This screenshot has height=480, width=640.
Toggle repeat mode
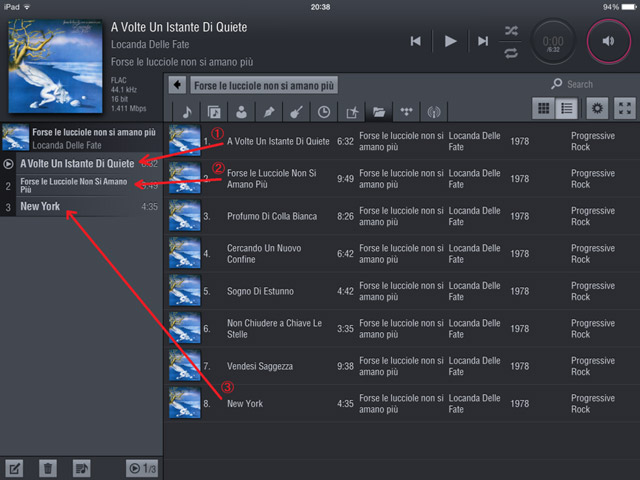click(512, 51)
